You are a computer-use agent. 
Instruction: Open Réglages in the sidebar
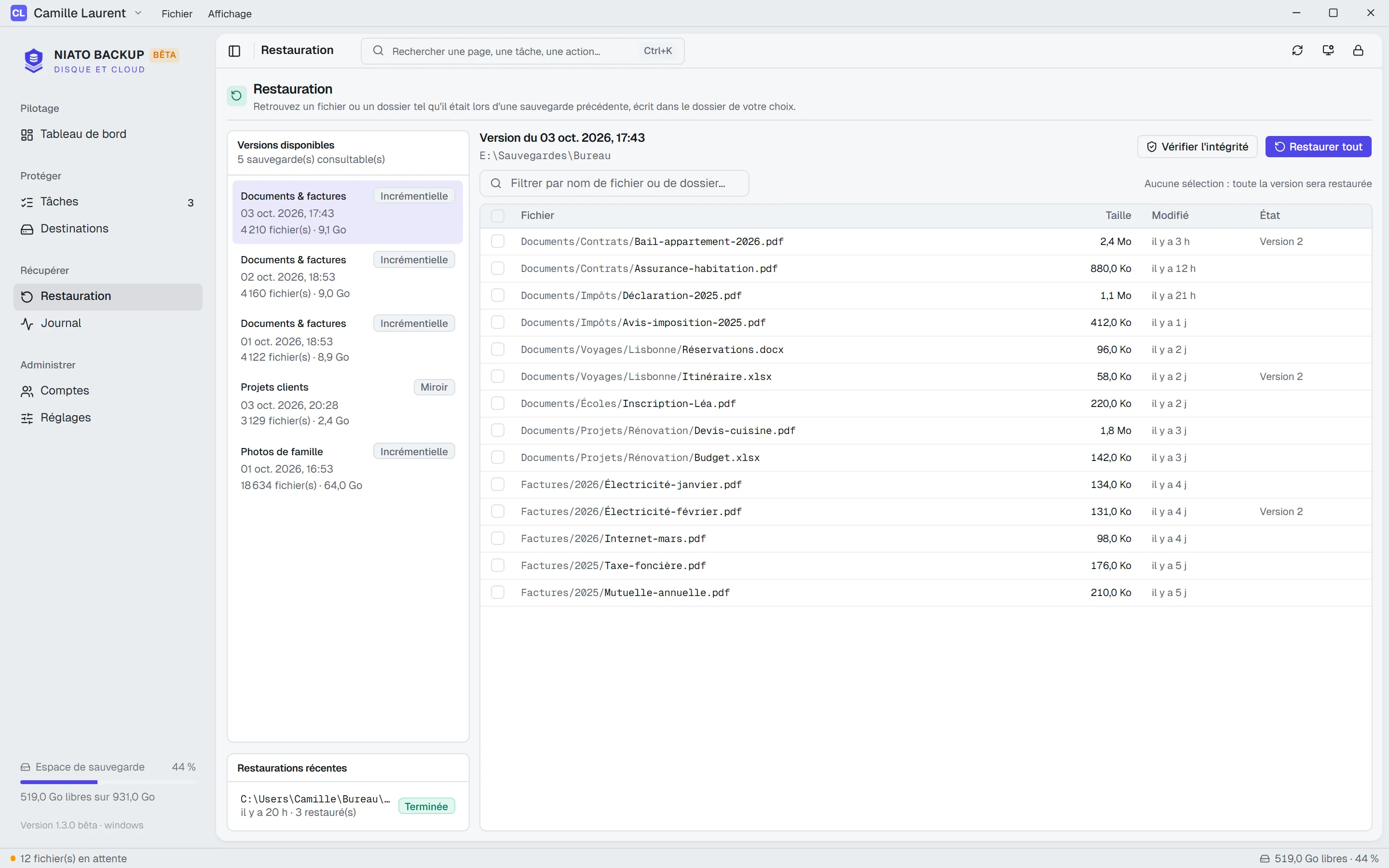click(108, 418)
